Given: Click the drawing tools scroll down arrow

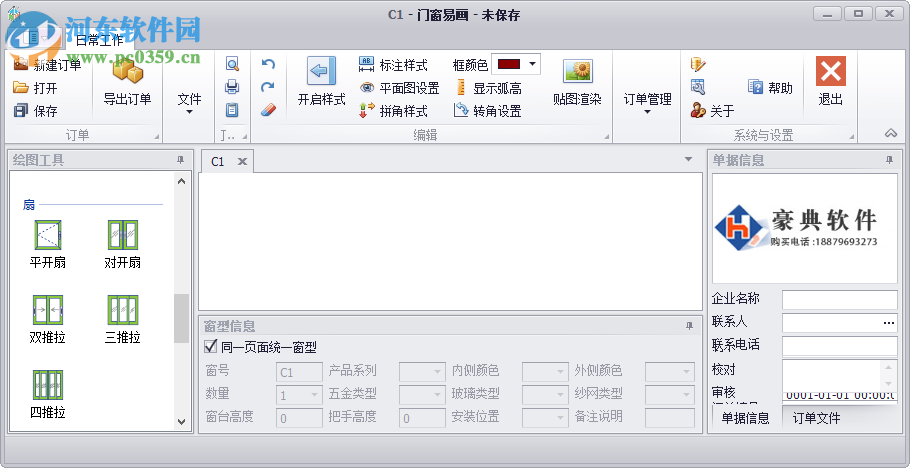Looking at the screenshot, I should [182, 422].
